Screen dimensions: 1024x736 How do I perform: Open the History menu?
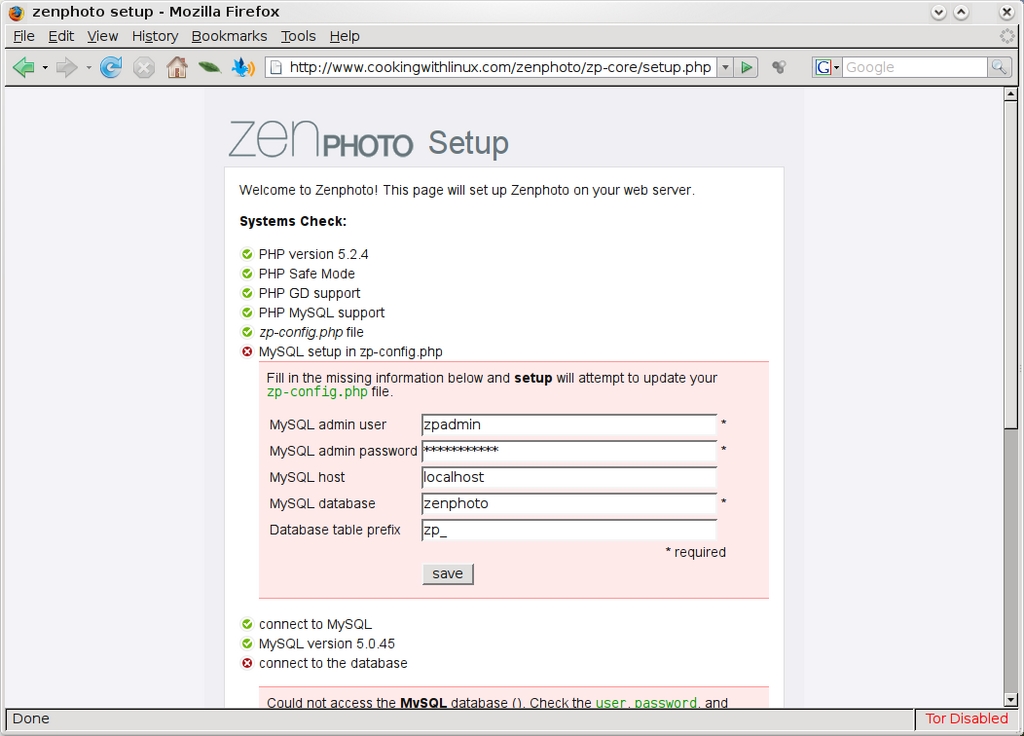pos(155,36)
